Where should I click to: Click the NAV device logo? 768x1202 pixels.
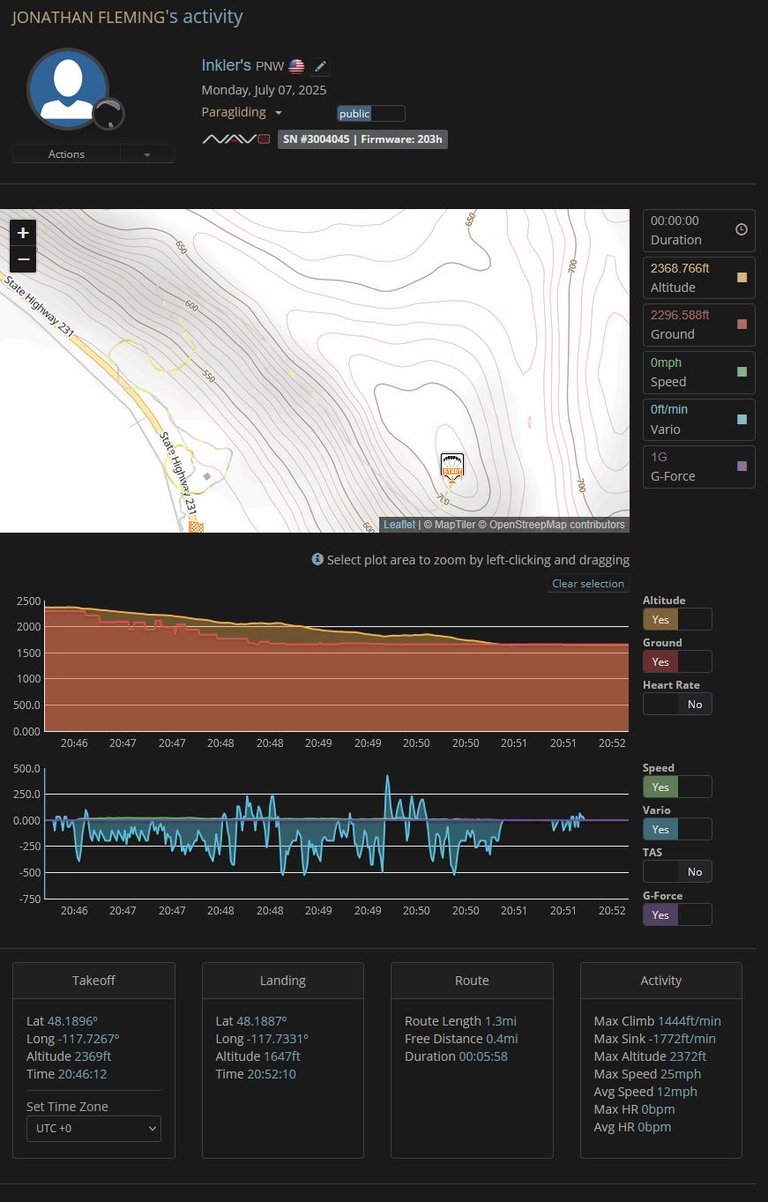(236, 139)
